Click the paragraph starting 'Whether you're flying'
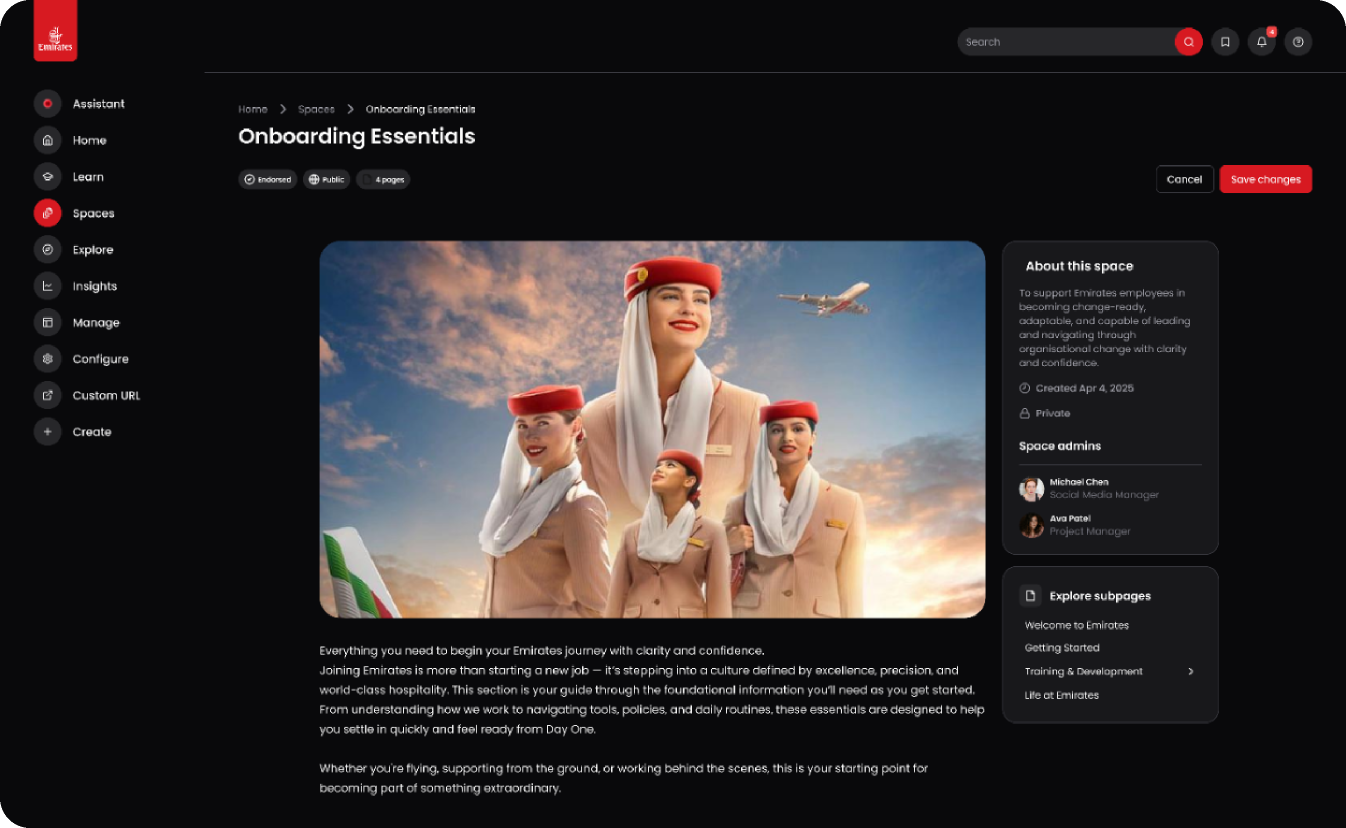The height and width of the screenshot is (828, 1346). (x=624, y=778)
